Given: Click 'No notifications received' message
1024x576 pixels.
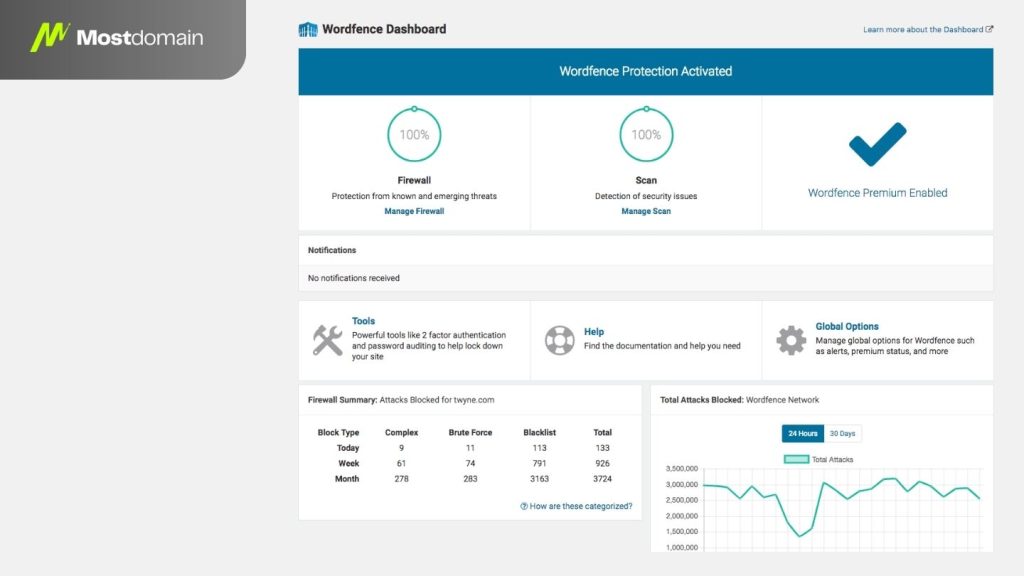Looking at the screenshot, I should [x=353, y=278].
